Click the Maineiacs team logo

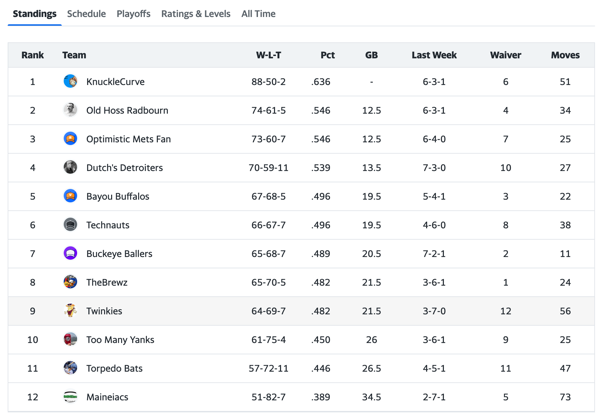pyautogui.click(x=70, y=397)
